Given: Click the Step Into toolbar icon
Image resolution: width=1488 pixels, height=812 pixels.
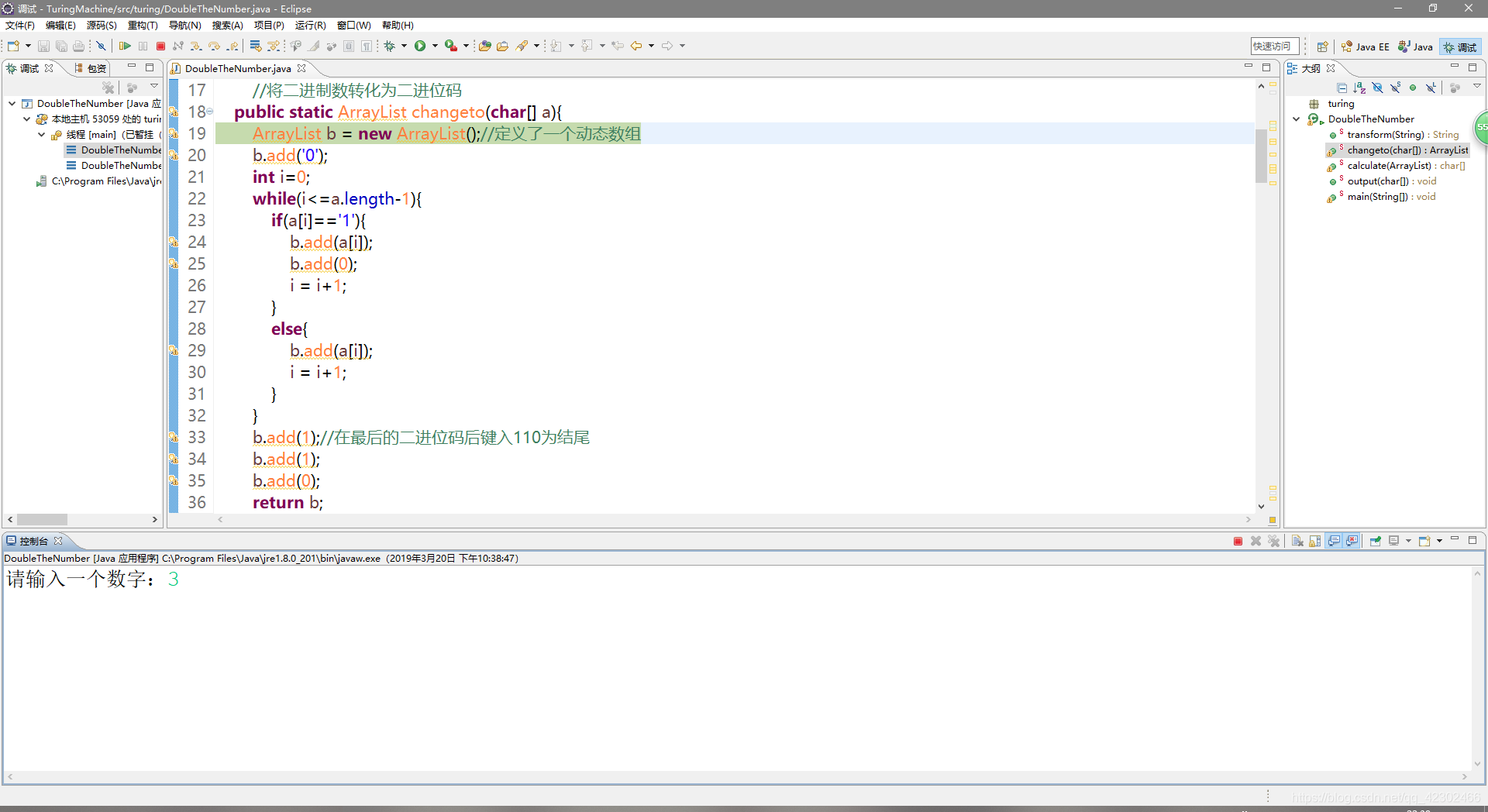Looking at the screenshot, I should coord(197,46).
